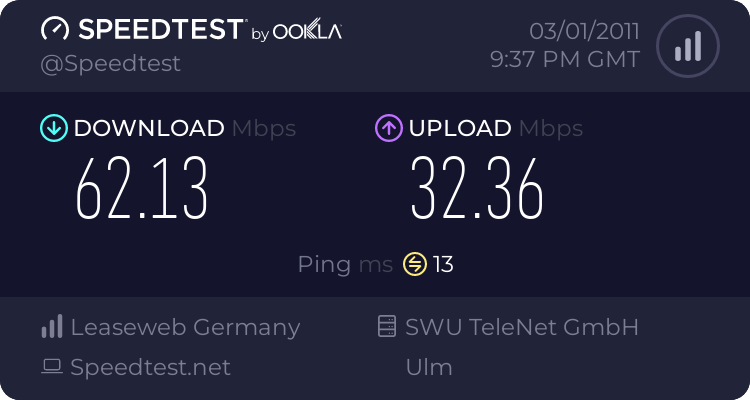Click the yellow ping icon
This screenshot has height=400, width=750.
tap(414, 264)
